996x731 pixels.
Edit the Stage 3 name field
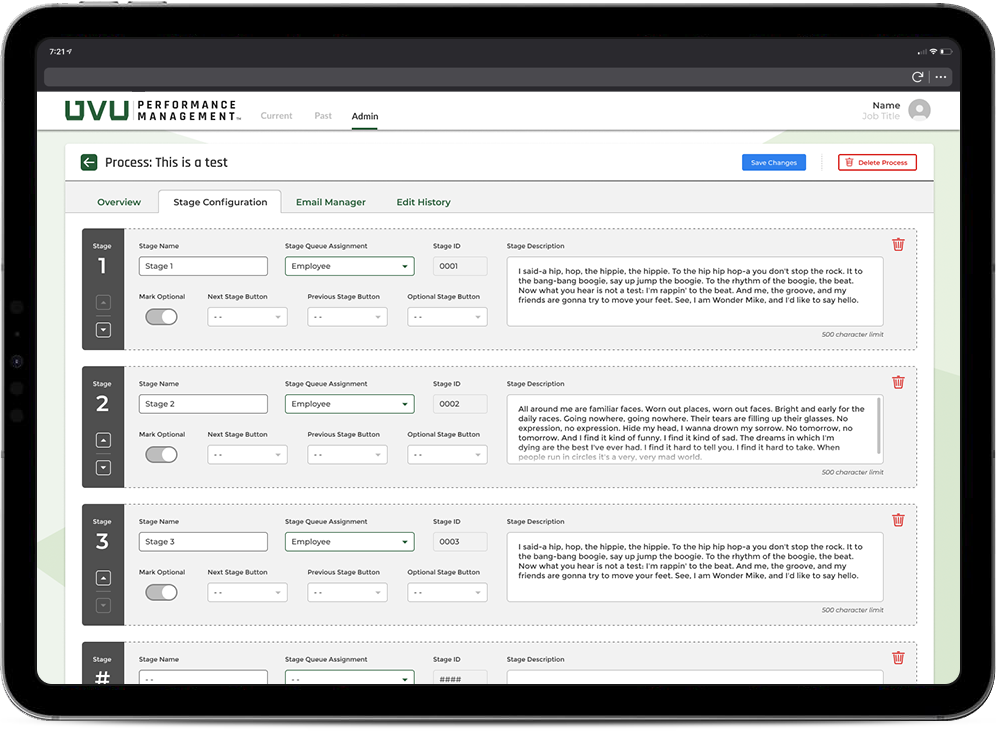[203, 542]
